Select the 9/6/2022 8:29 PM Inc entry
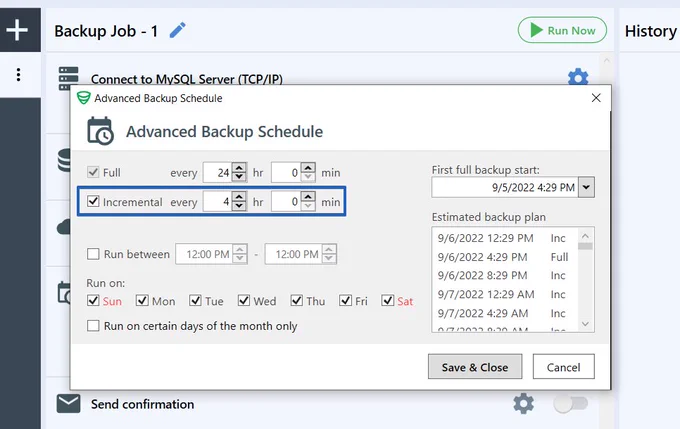The width and height of the screenshot is (680, 429). [505, 275]
